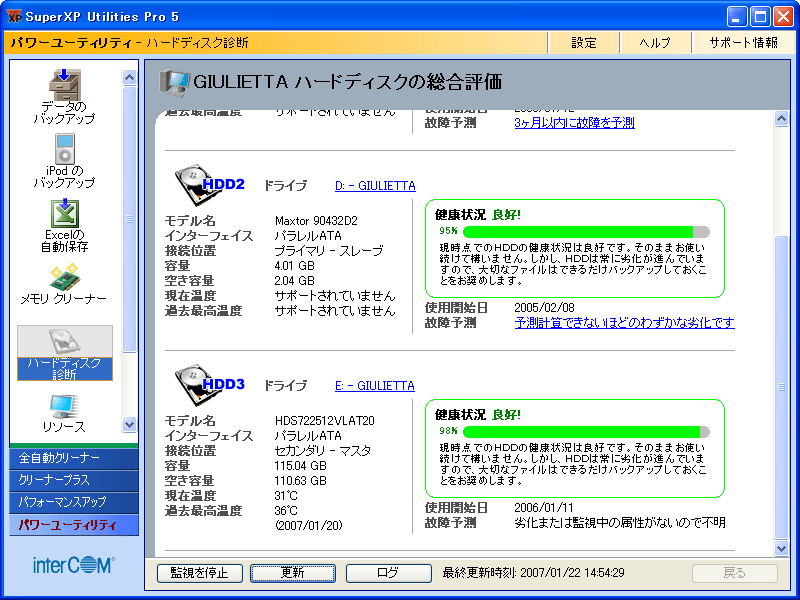This screenshot has height=600, width=800.
Task: Click the HDD3 free space 110.63 GB
Action: pyautogui.click(x=301, y=481)
